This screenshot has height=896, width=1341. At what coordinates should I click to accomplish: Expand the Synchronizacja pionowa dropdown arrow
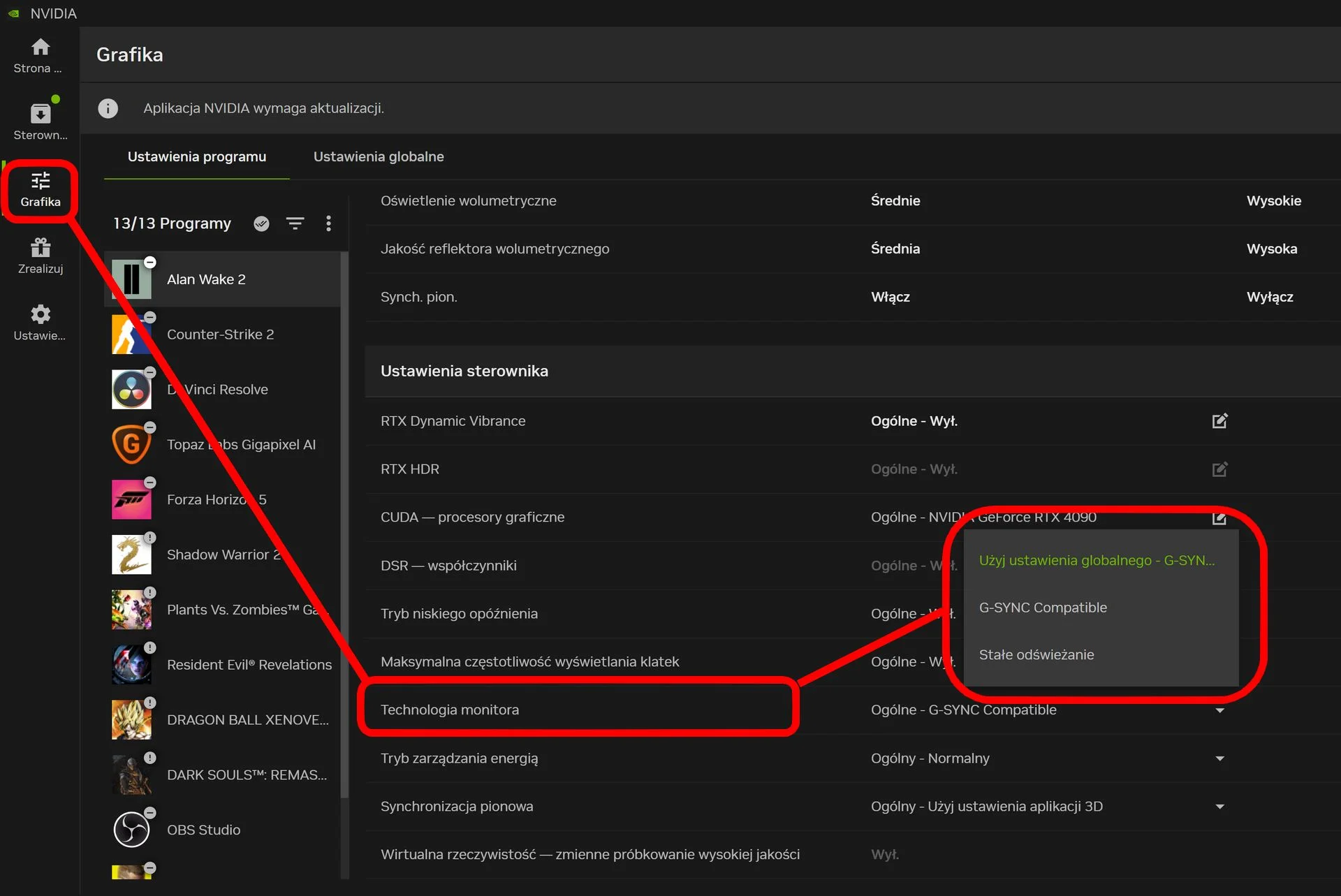click(x=1219, y=807)
